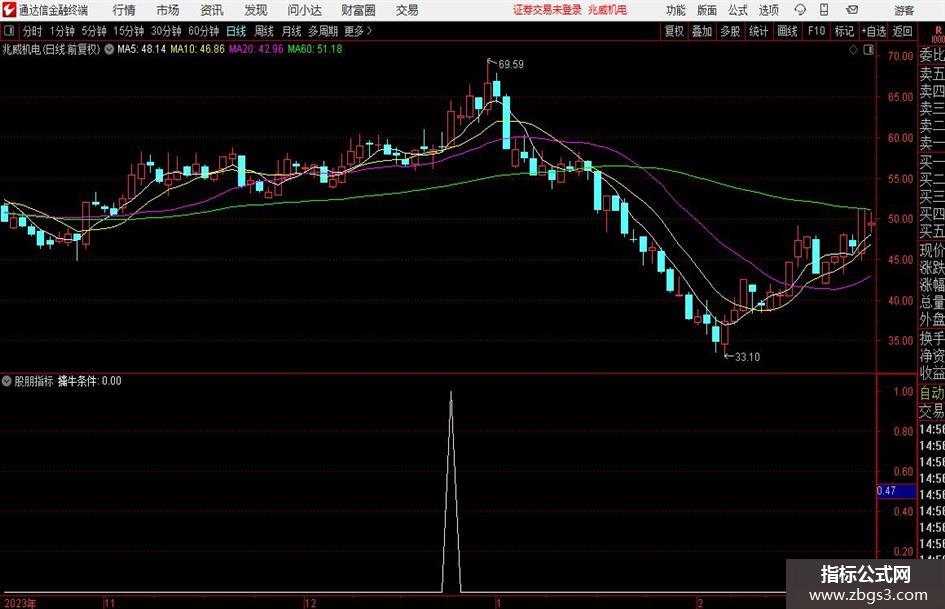This screenshot has width=945, height=609.
Task: Click the 69.59 high price marker
Action: coord(511,65)
